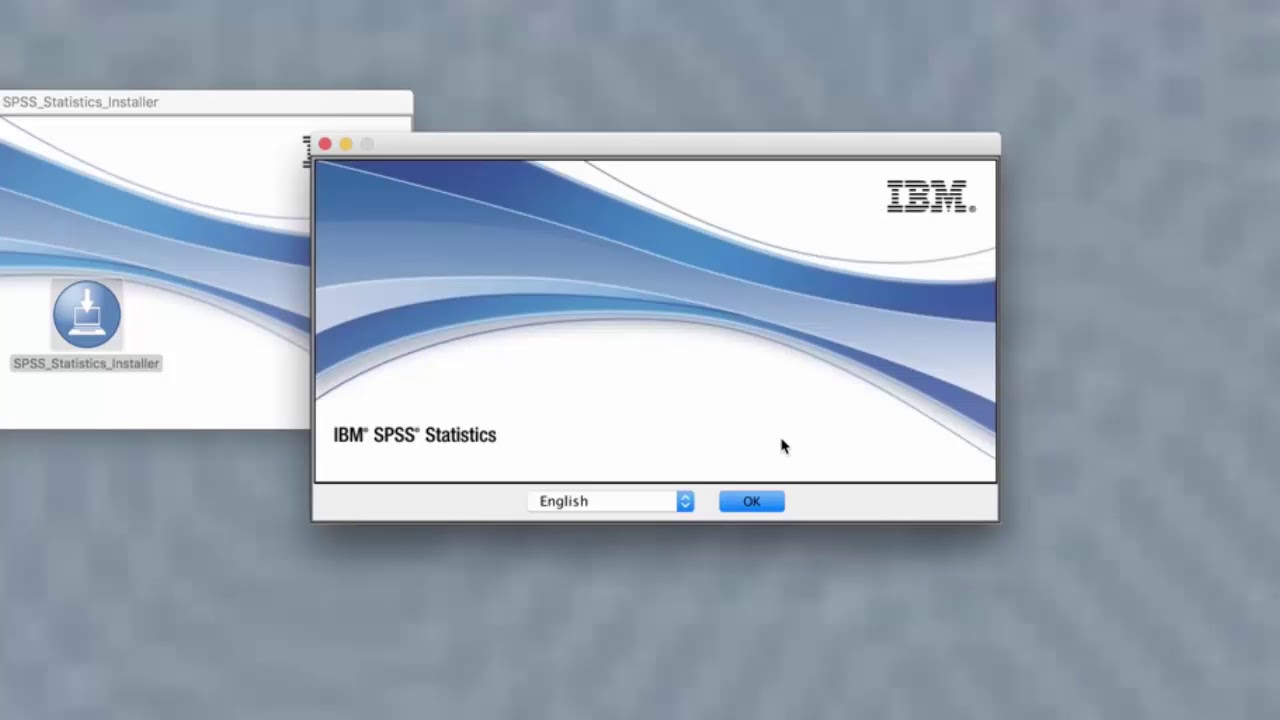The image size is (1280, 720).
Task: Click the IBM SPSS Statistics title text
Action: click(415, 435)
